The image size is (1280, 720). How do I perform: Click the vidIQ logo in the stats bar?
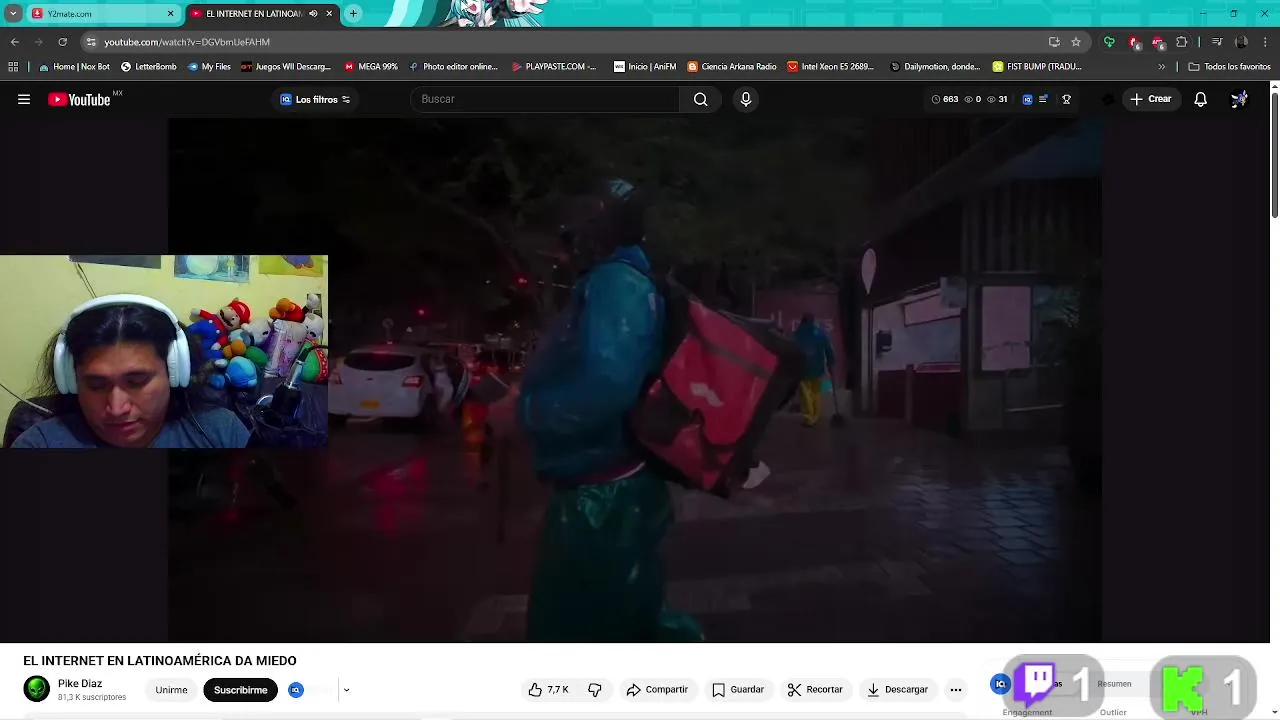[x=1027, y=99]
